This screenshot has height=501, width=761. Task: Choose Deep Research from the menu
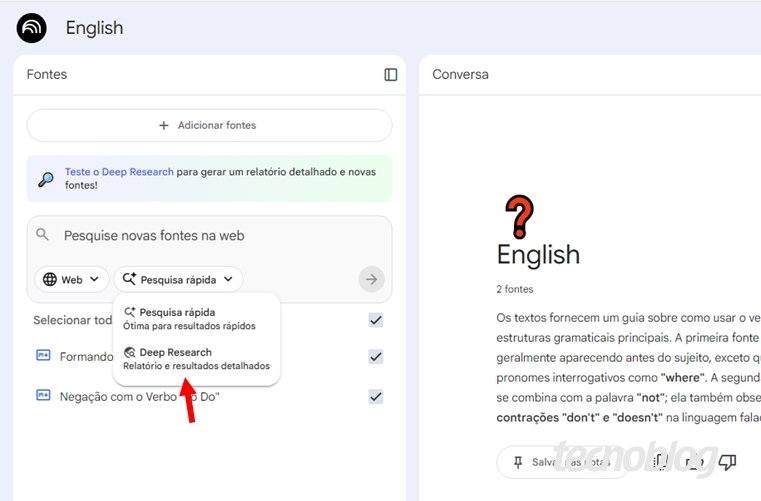pyautogui.click(x=176, y=353)
